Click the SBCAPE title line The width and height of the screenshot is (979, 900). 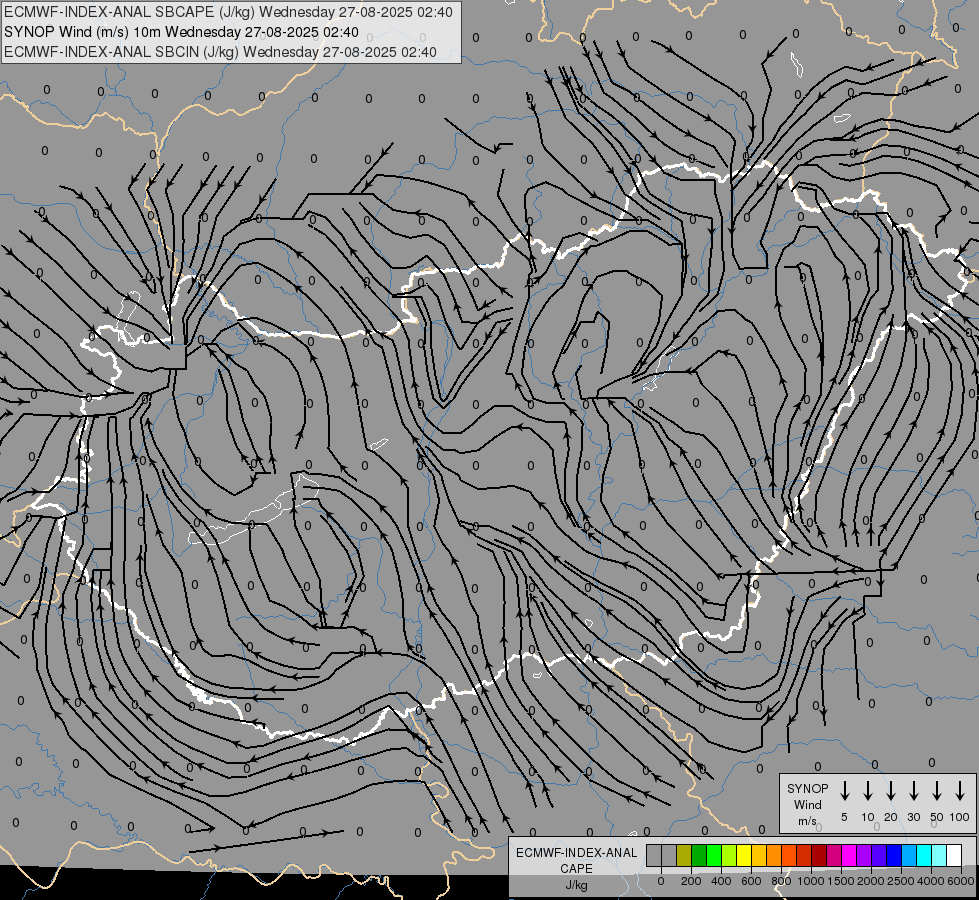point(229,12)
